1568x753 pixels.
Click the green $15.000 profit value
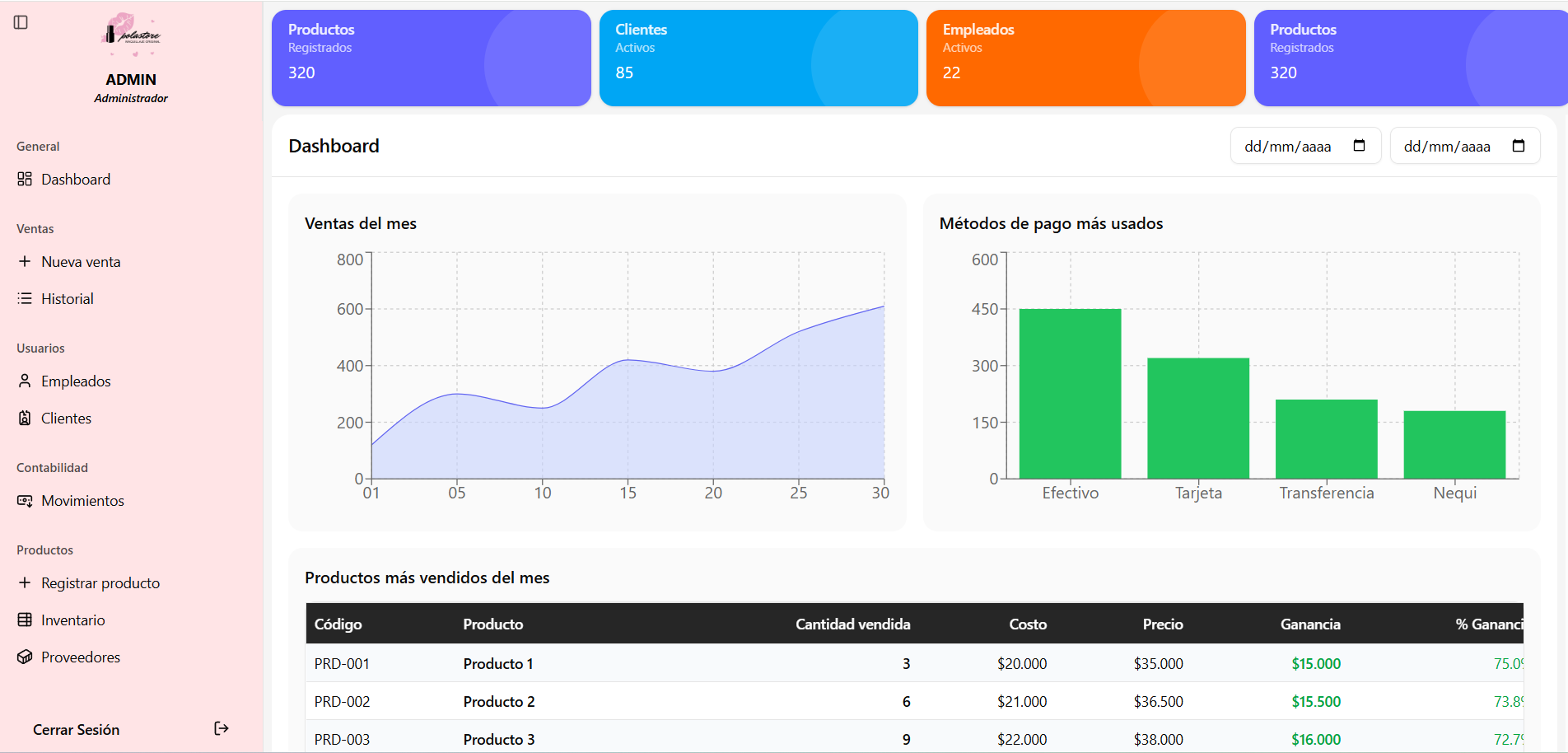click(x=1316, y=663)
